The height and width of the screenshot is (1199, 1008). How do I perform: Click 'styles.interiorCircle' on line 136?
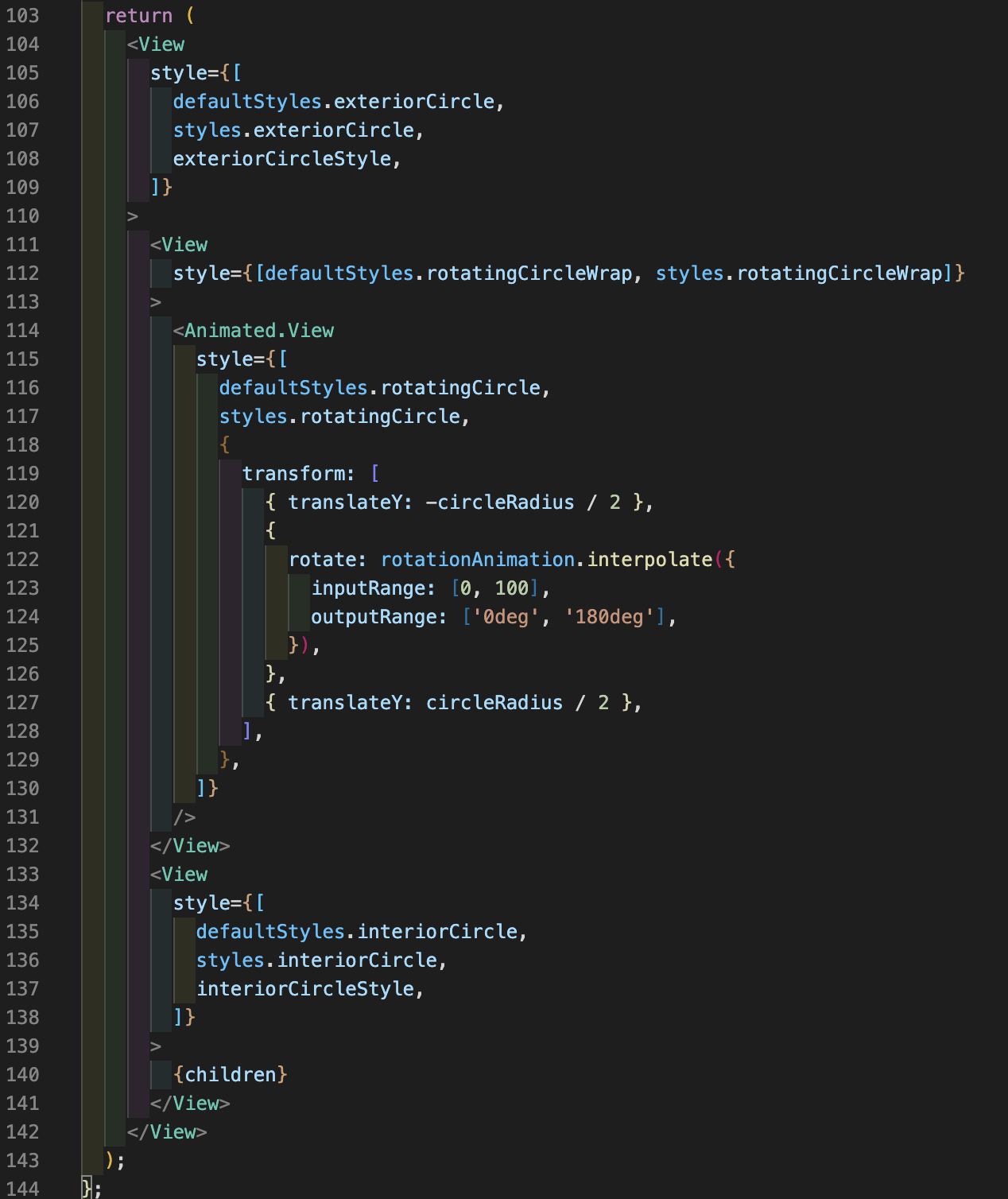[x=316, y=960]
